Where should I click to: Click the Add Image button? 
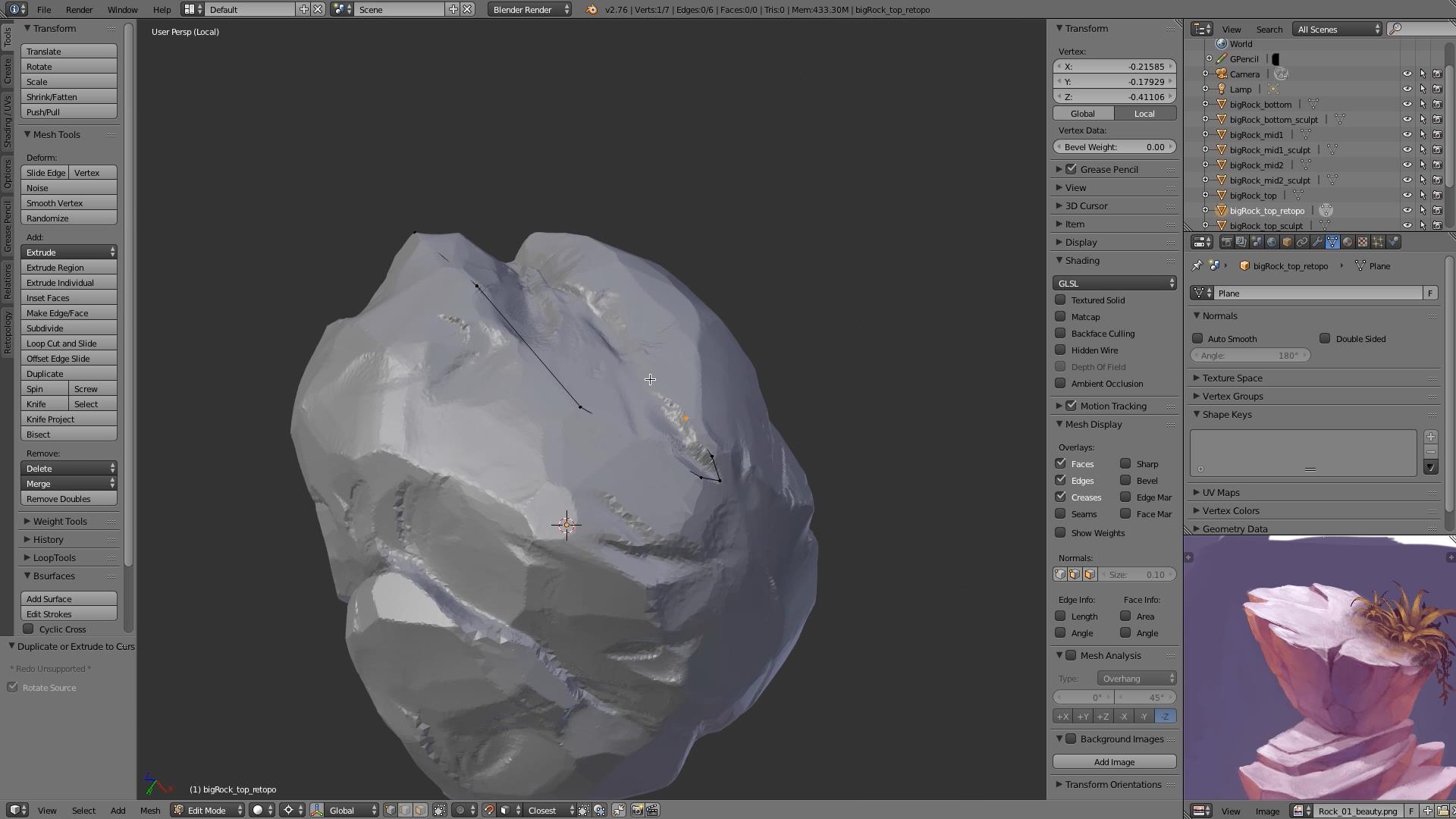tap(1114, 761)
